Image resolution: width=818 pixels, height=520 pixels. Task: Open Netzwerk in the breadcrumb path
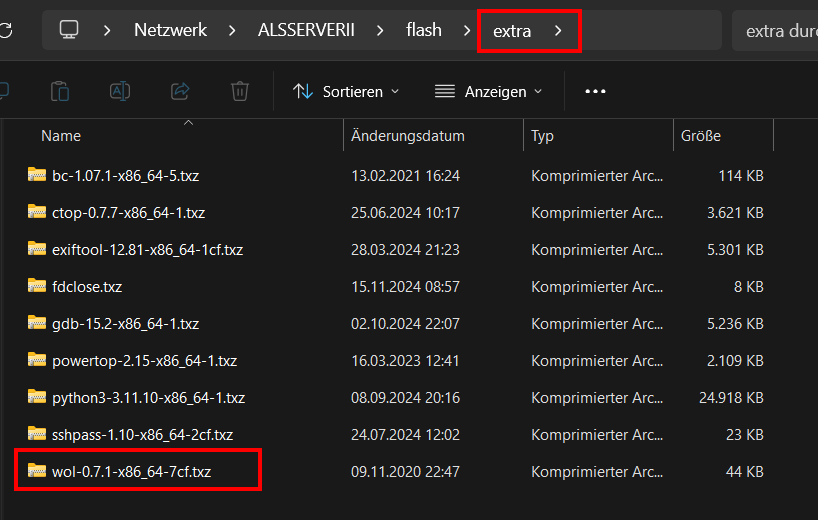[171, 30]
